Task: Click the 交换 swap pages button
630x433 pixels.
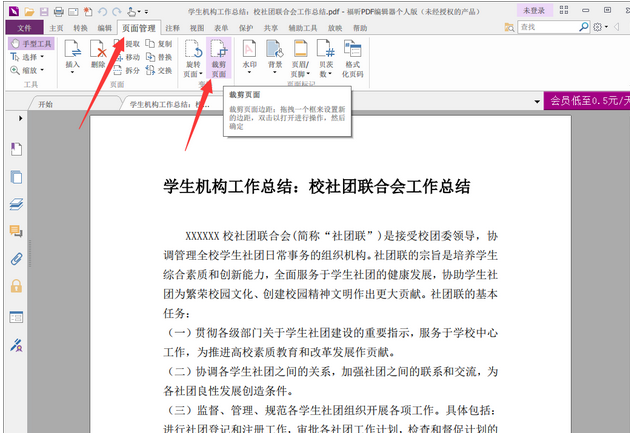Action: (x=159, y=70)
